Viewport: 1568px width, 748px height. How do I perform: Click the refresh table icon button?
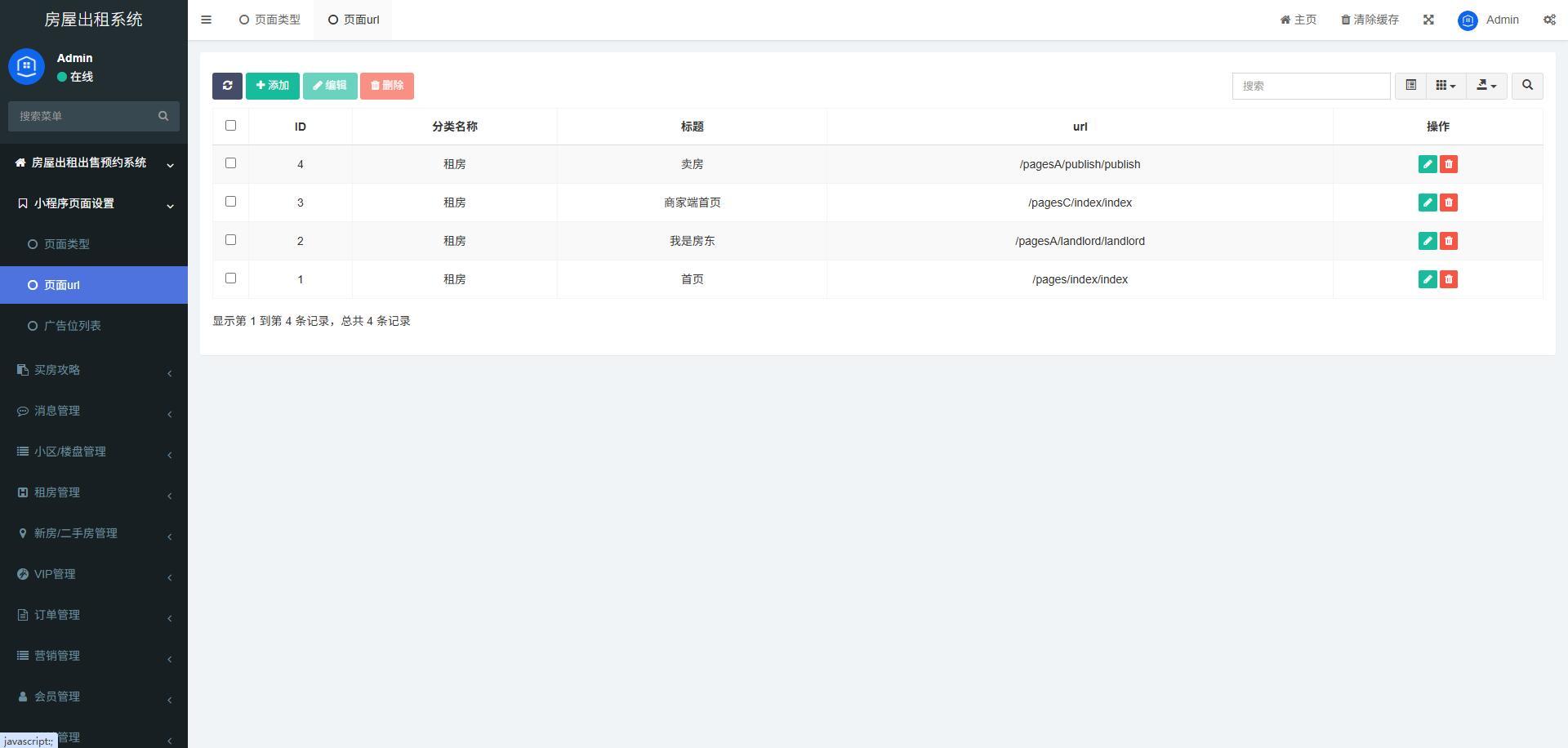(x=227, y=86)
